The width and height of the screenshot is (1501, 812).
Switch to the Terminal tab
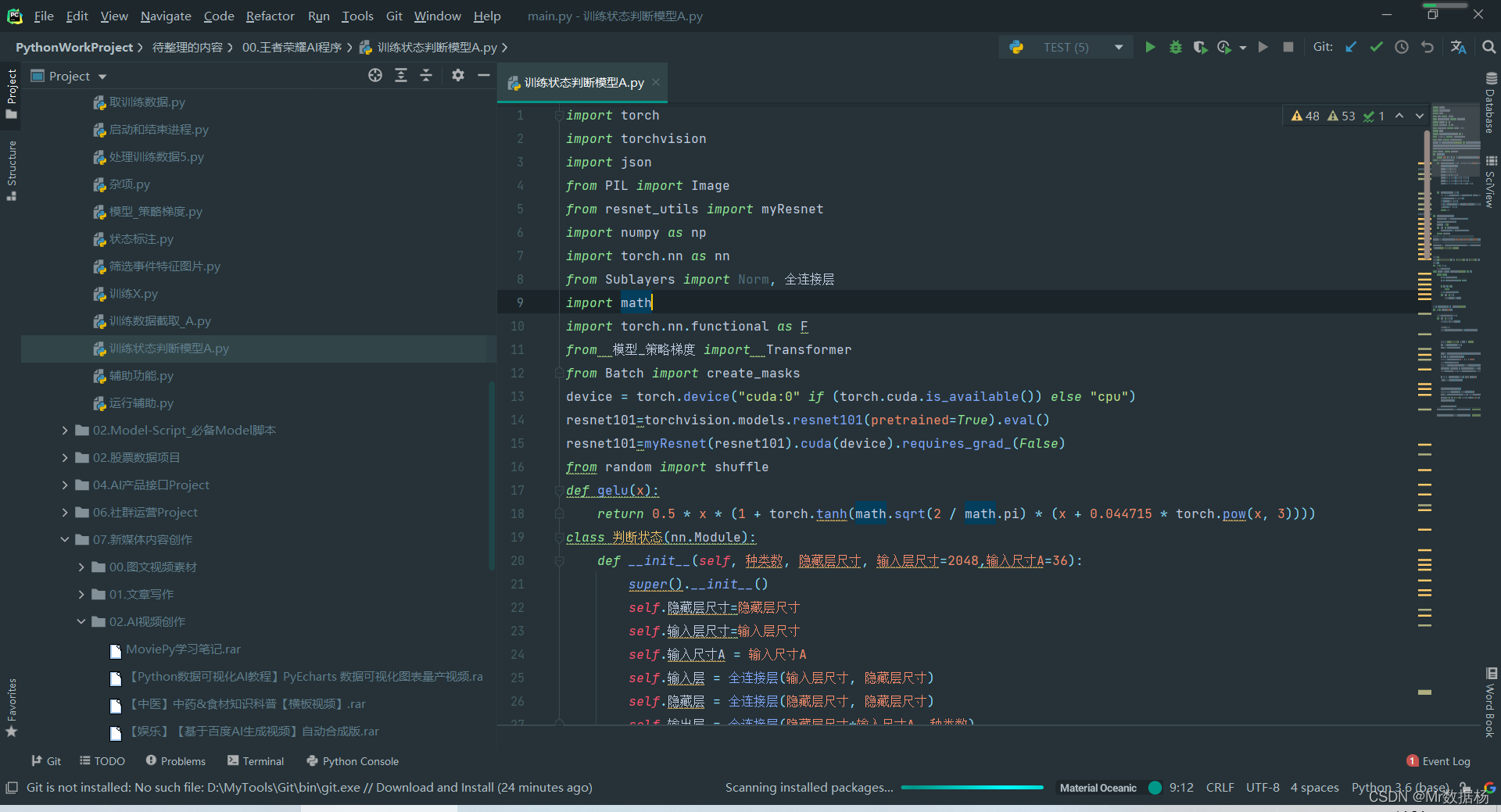click(x=256, y=761)
